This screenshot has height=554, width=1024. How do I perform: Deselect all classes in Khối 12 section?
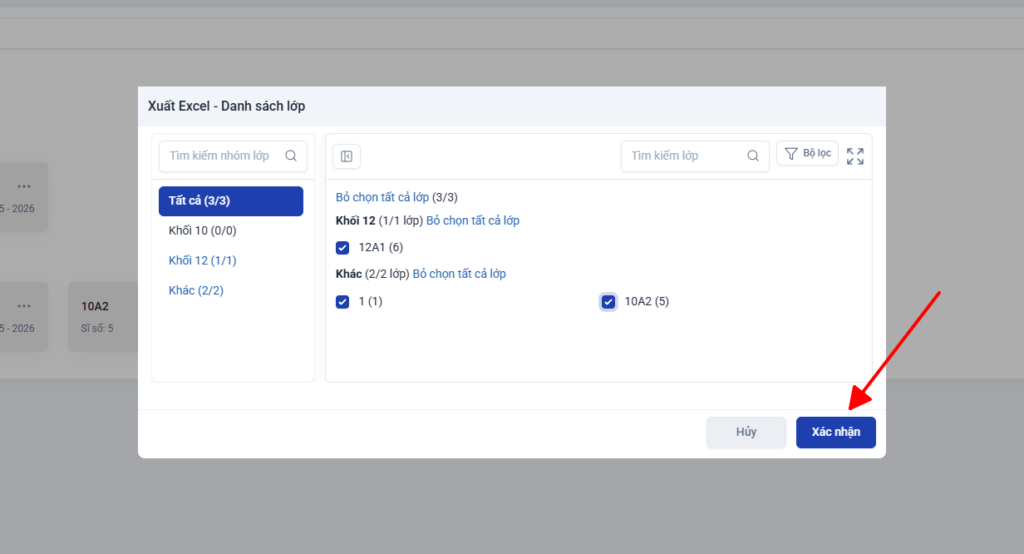pyautogui.click(x=472, y=221)
